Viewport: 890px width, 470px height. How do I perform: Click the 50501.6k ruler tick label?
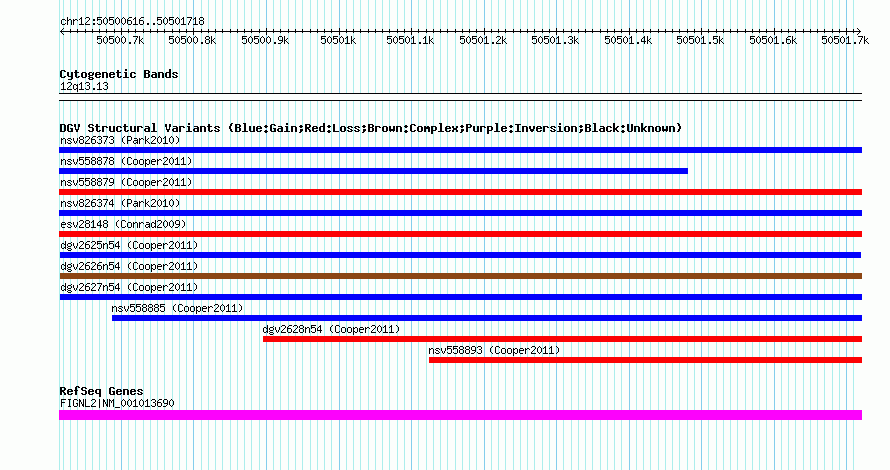click(x=773, y=40)
